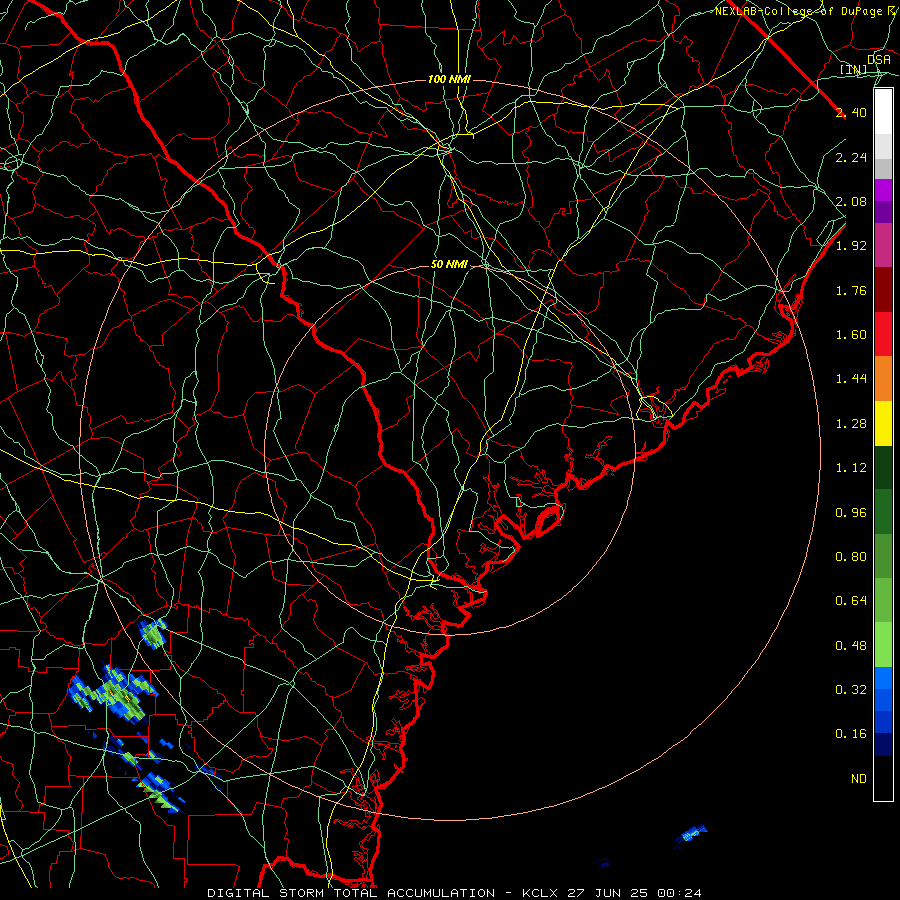Click the bright red legend color swatch

[883, 335]
